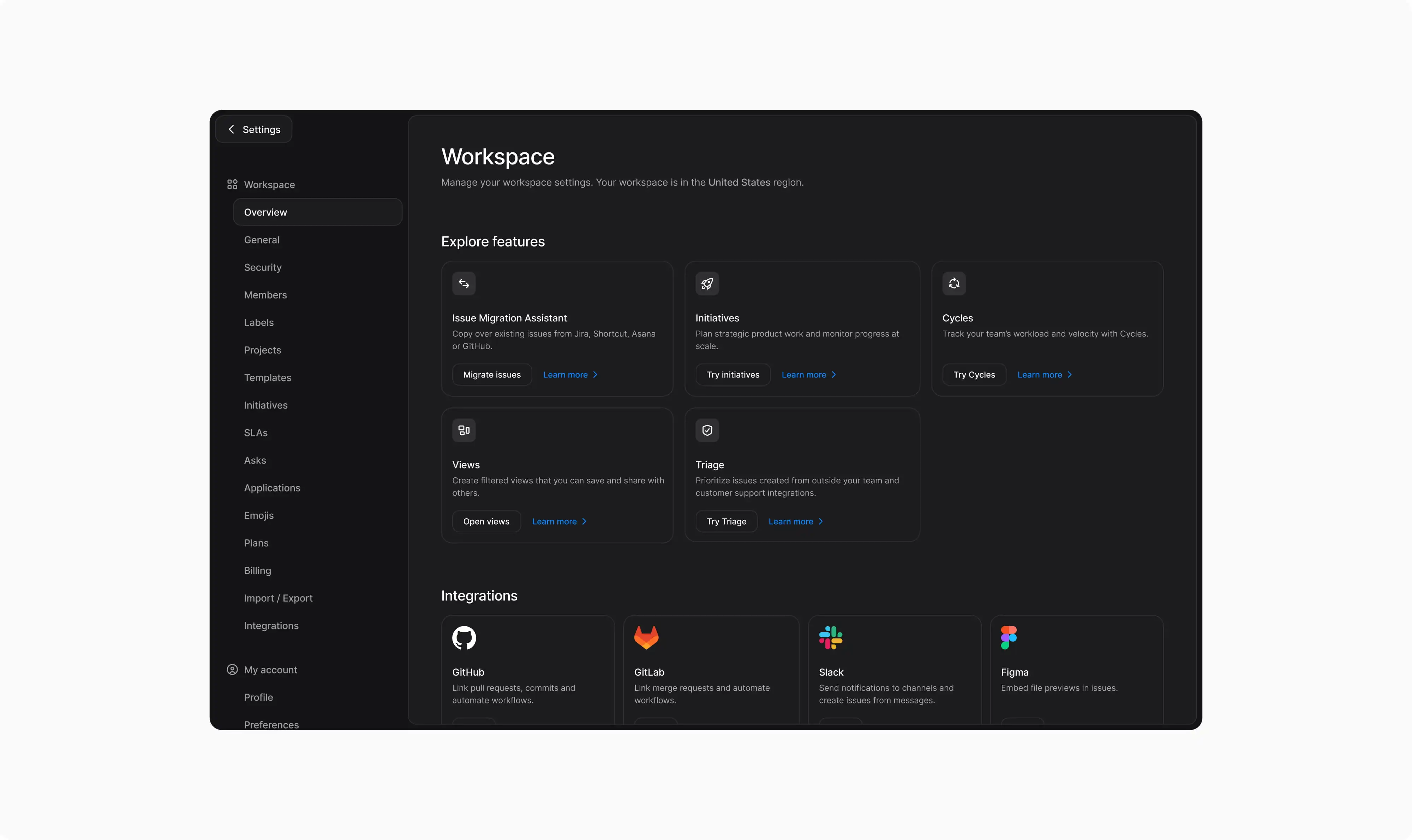Open Learn more chevron link for Cycles
Image resolution: width=1412 pixels, height=840 pixels.
tap(1045, 375)
